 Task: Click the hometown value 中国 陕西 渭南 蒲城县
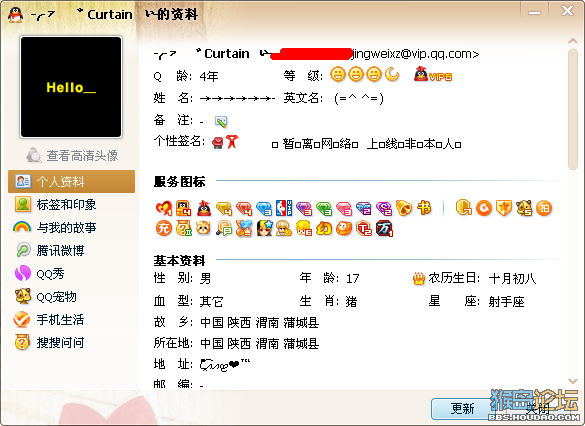(x=259, y=322)
